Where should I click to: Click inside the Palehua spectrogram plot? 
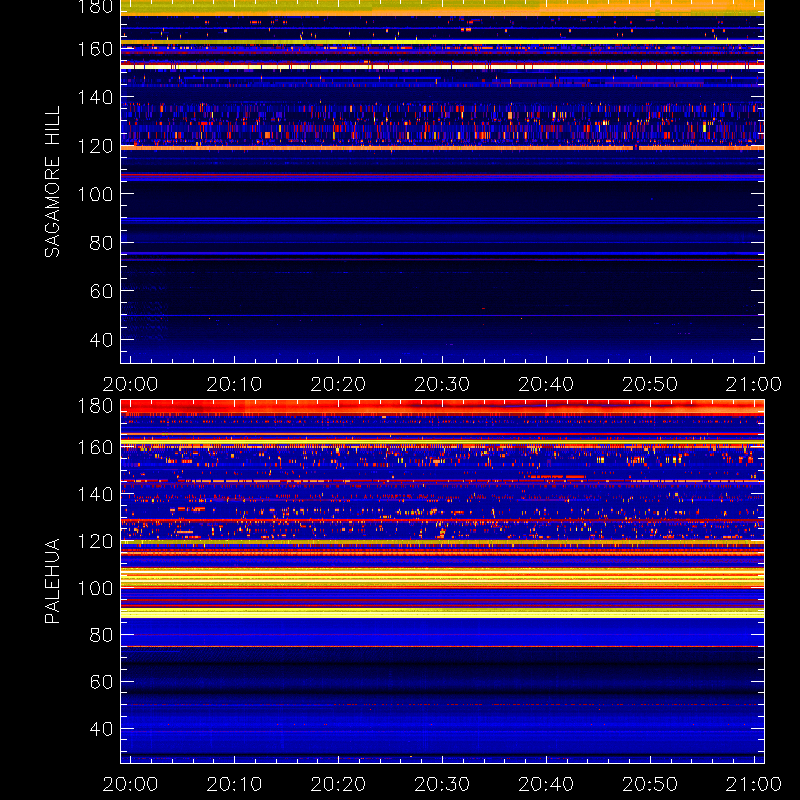click(x=442, y=581)
